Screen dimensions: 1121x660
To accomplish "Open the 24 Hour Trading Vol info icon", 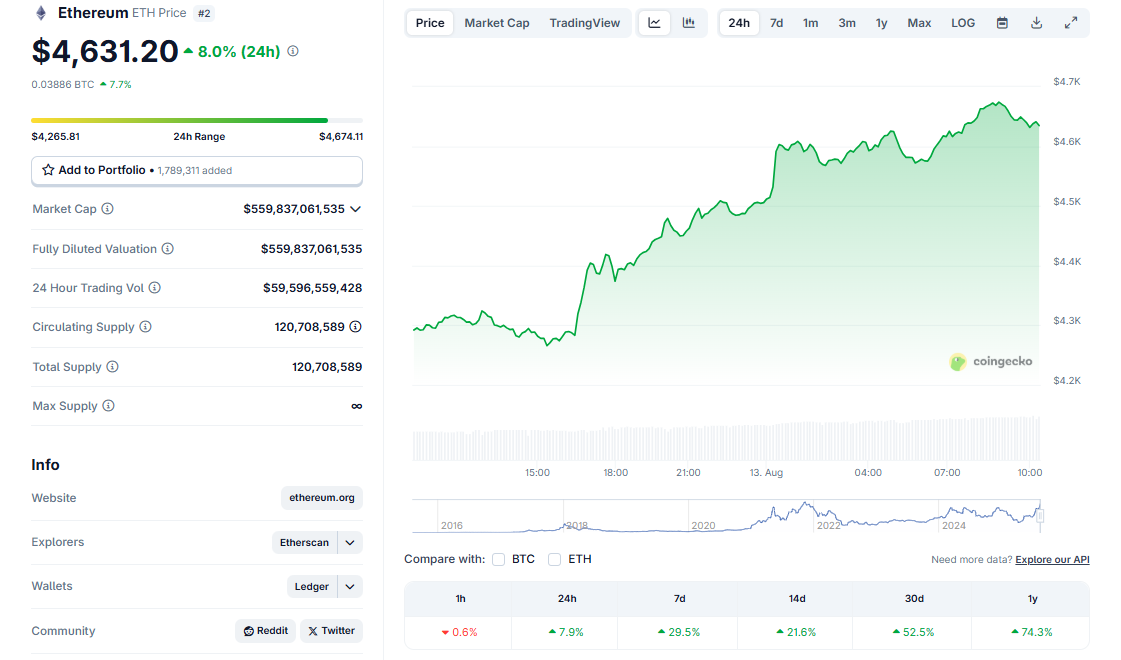I will click(x=154, y=287).
